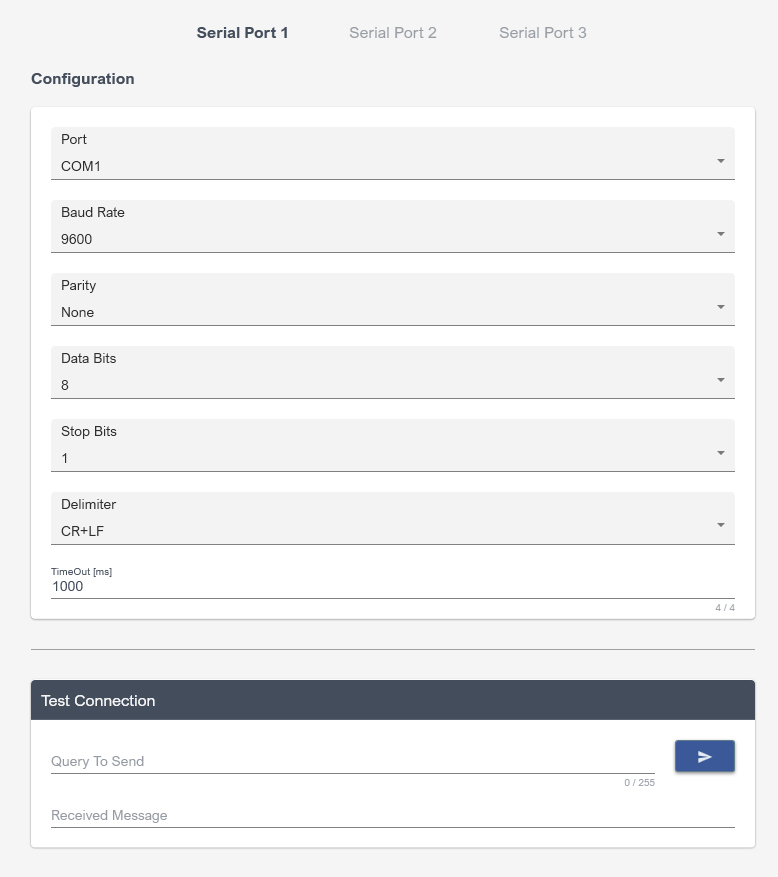Viewport: 778px width, 877px height.
Task: Click the None parity value
Action: pos(78,312)
